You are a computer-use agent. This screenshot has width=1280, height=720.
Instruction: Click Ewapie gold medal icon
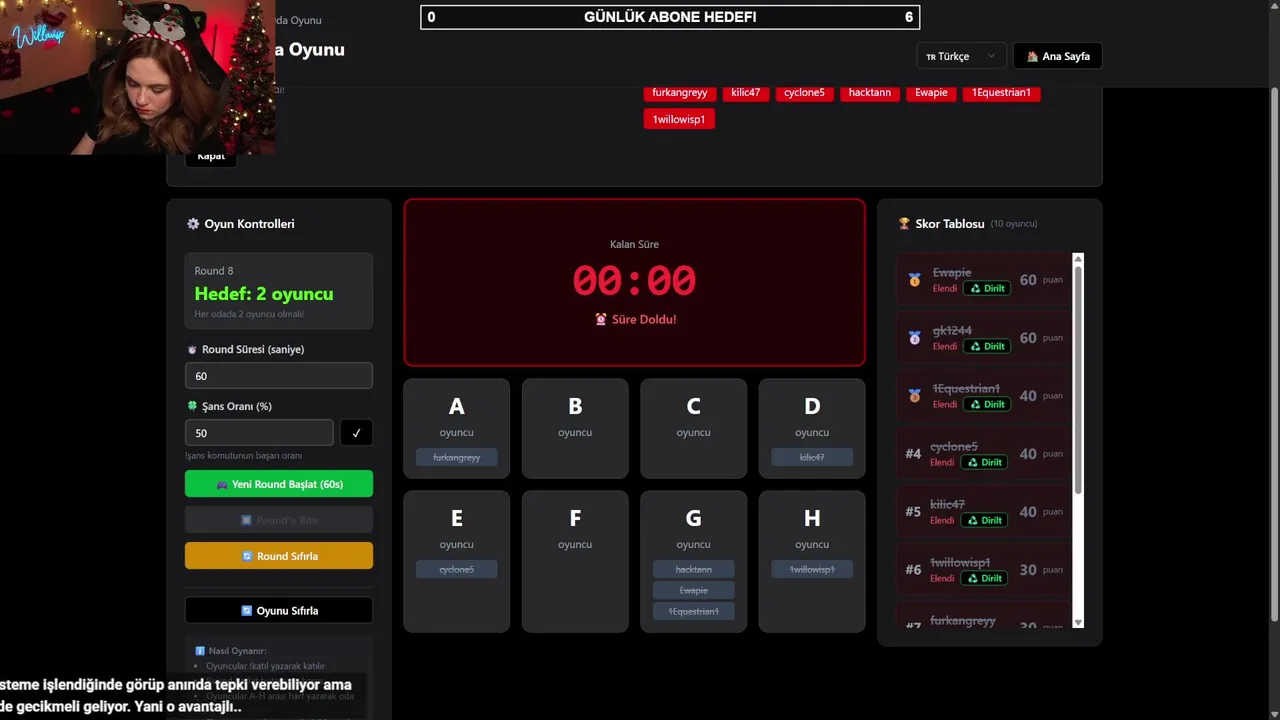(x=914, y=280)
